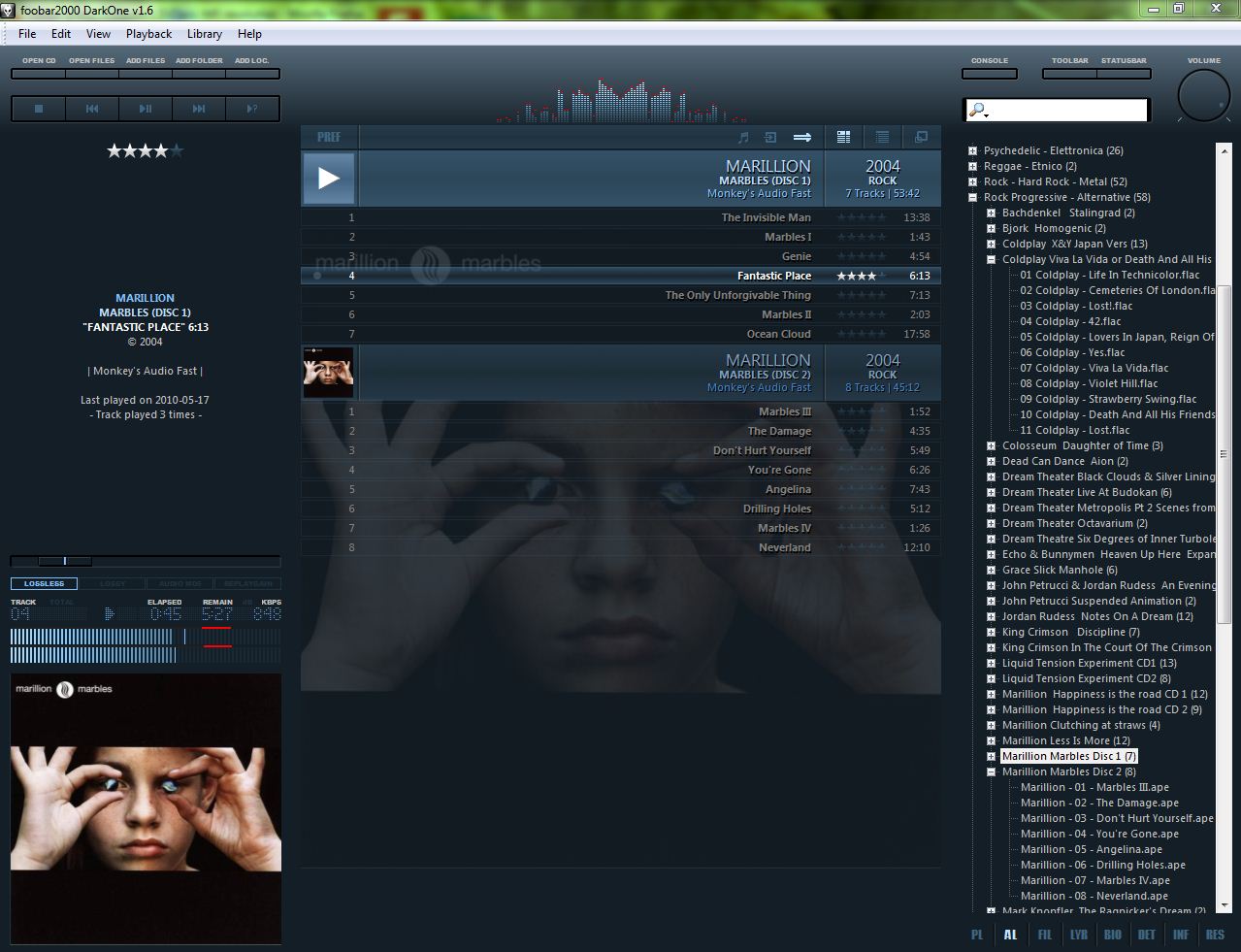Viewport: 1241px width, 952px height.
Task: Collapse the Coldplay Viva La Vida node
Action: coord(992,259)
